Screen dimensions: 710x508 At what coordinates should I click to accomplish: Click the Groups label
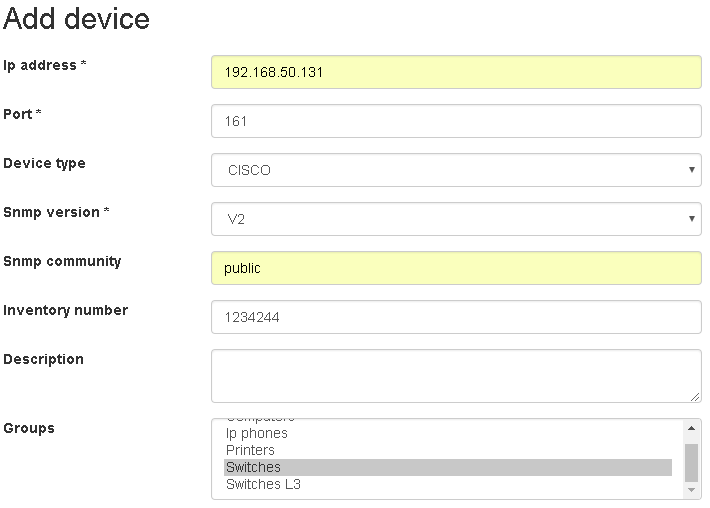[29, 428]
